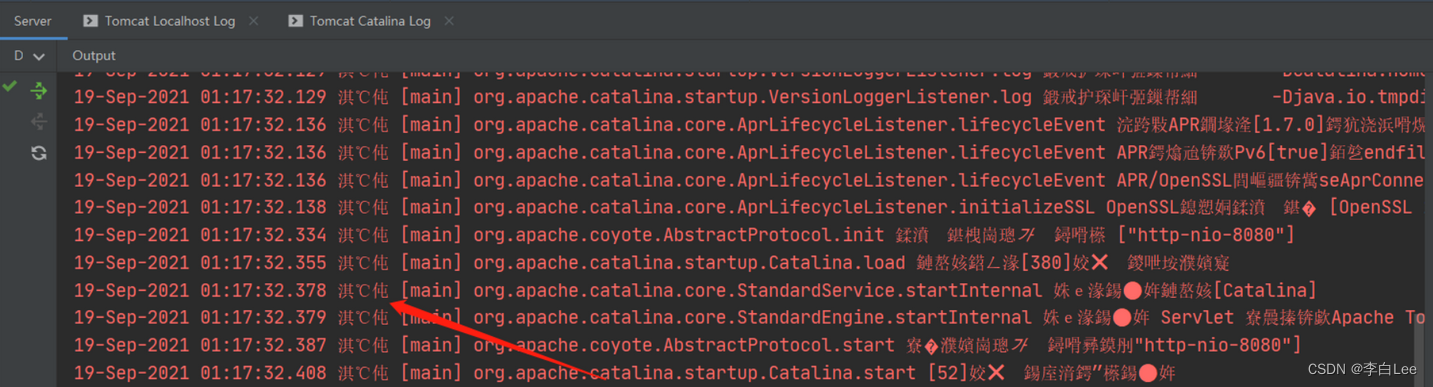The image size is (1433, 387).
Task: Expand the D deployment dropdown chevron
Action: tap(39, 56)
